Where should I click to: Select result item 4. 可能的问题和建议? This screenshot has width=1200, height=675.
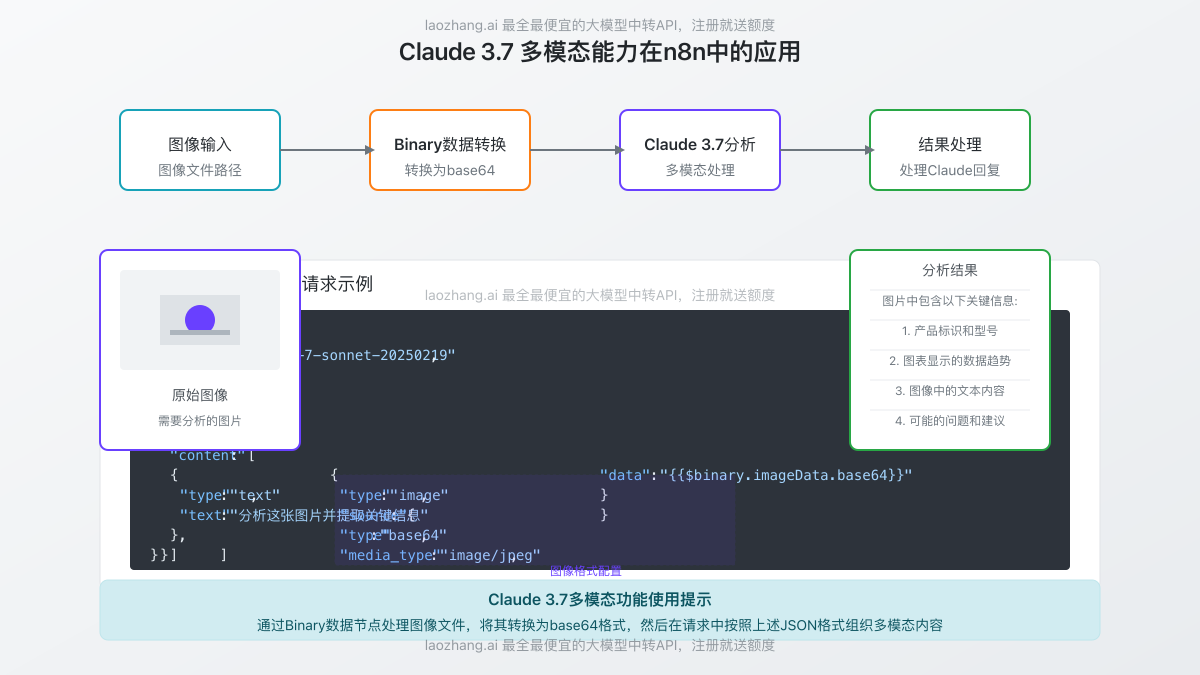pyautogui.click(x=950, y=420)
